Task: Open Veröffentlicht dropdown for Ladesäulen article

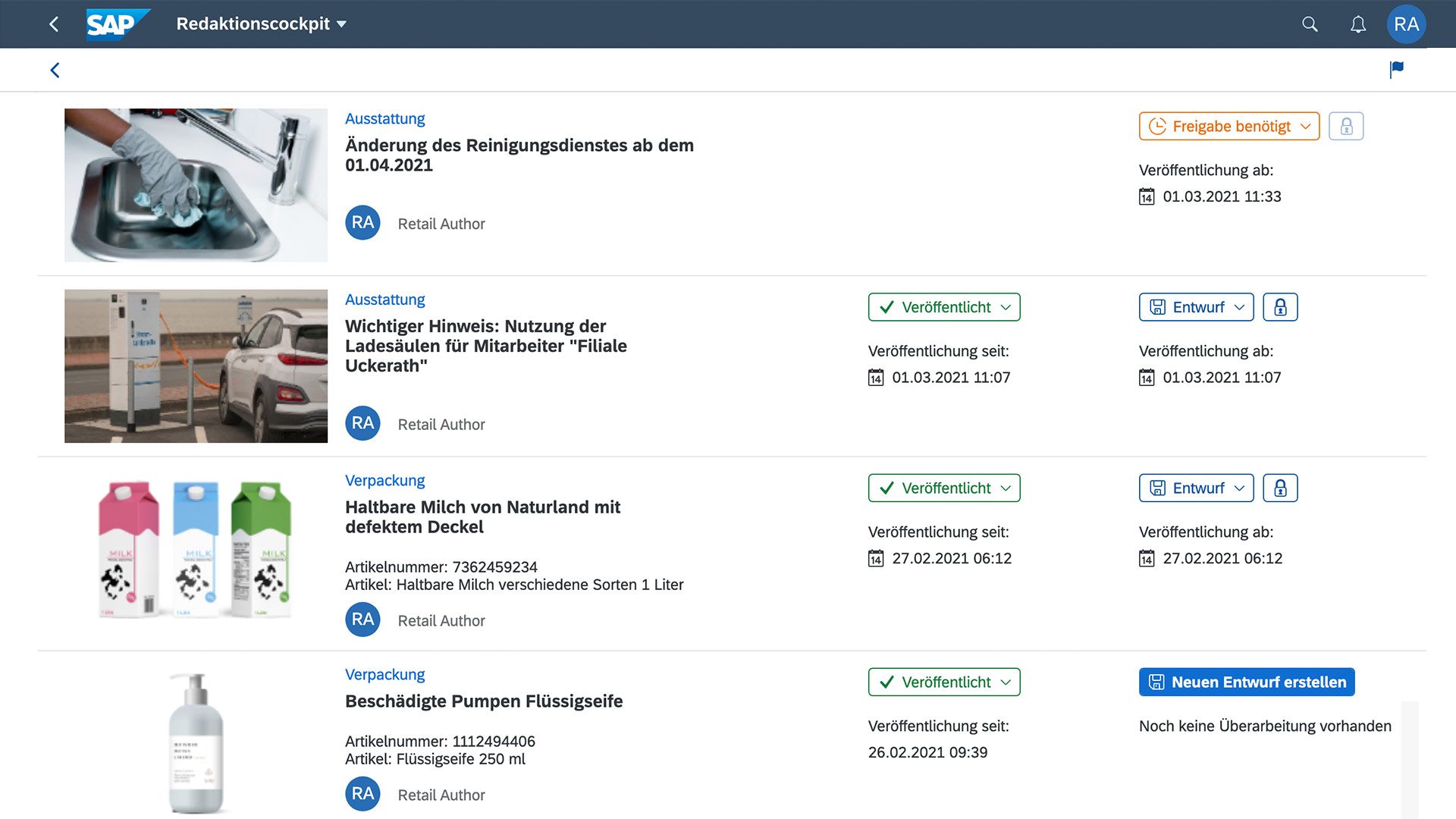Action: (x=943, y=307)
